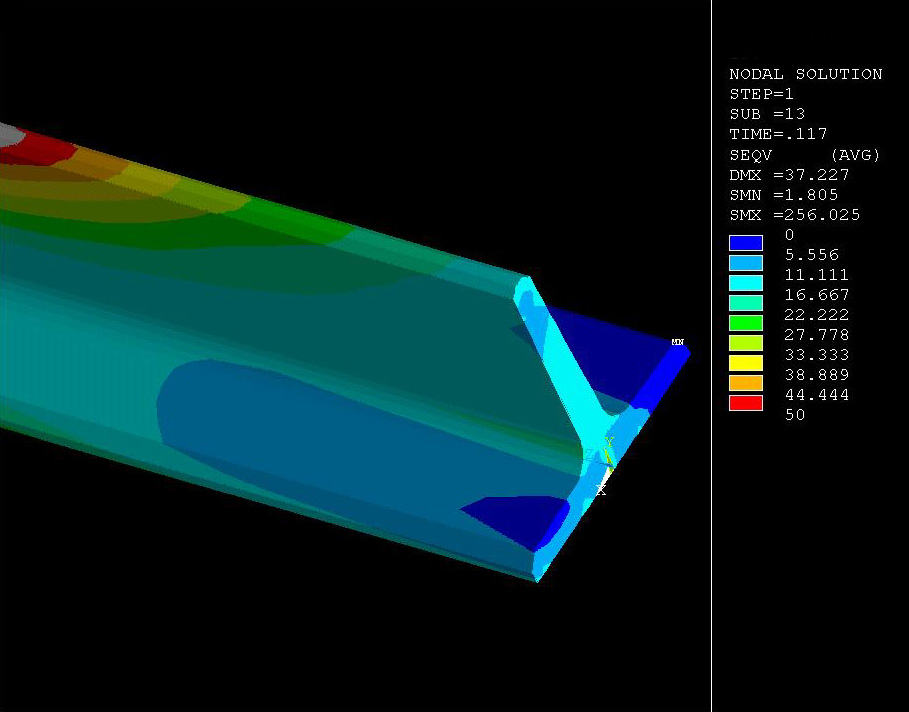909x712 pixels.
Task: Click the legend value 50
Action: pyautogui.click(x=795, y=415)
